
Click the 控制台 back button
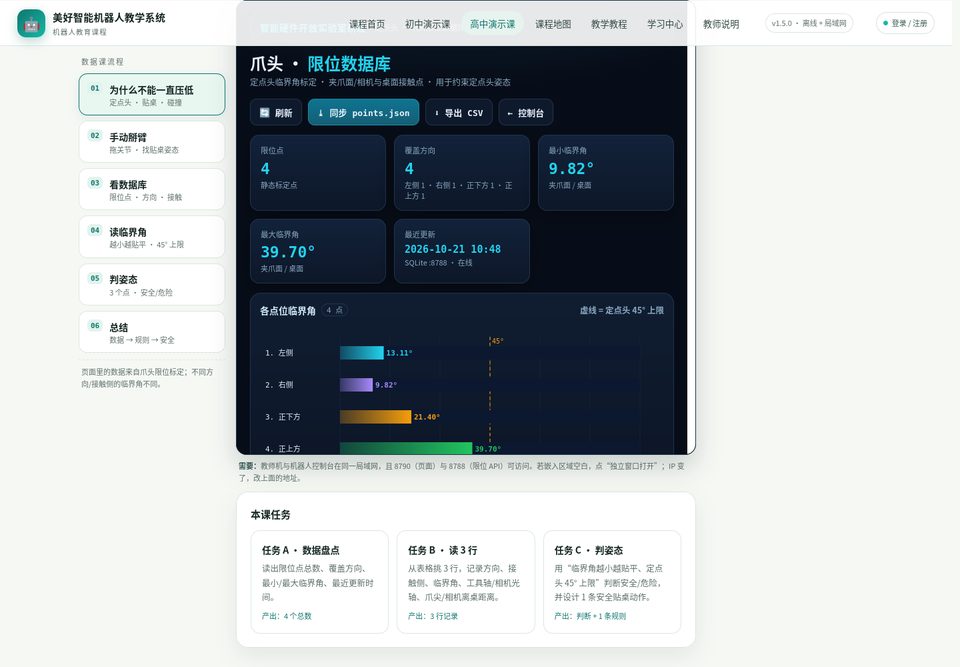point(526,113)
